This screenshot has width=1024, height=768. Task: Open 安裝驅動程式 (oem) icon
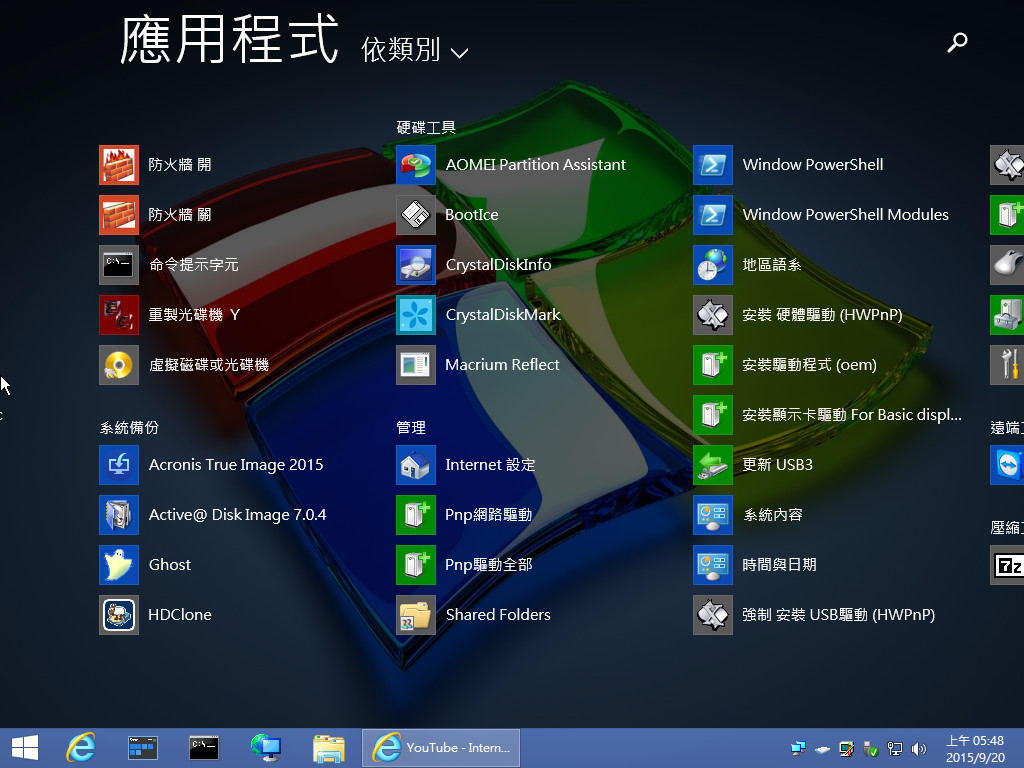pyautogui.click(x=713, y=364)
